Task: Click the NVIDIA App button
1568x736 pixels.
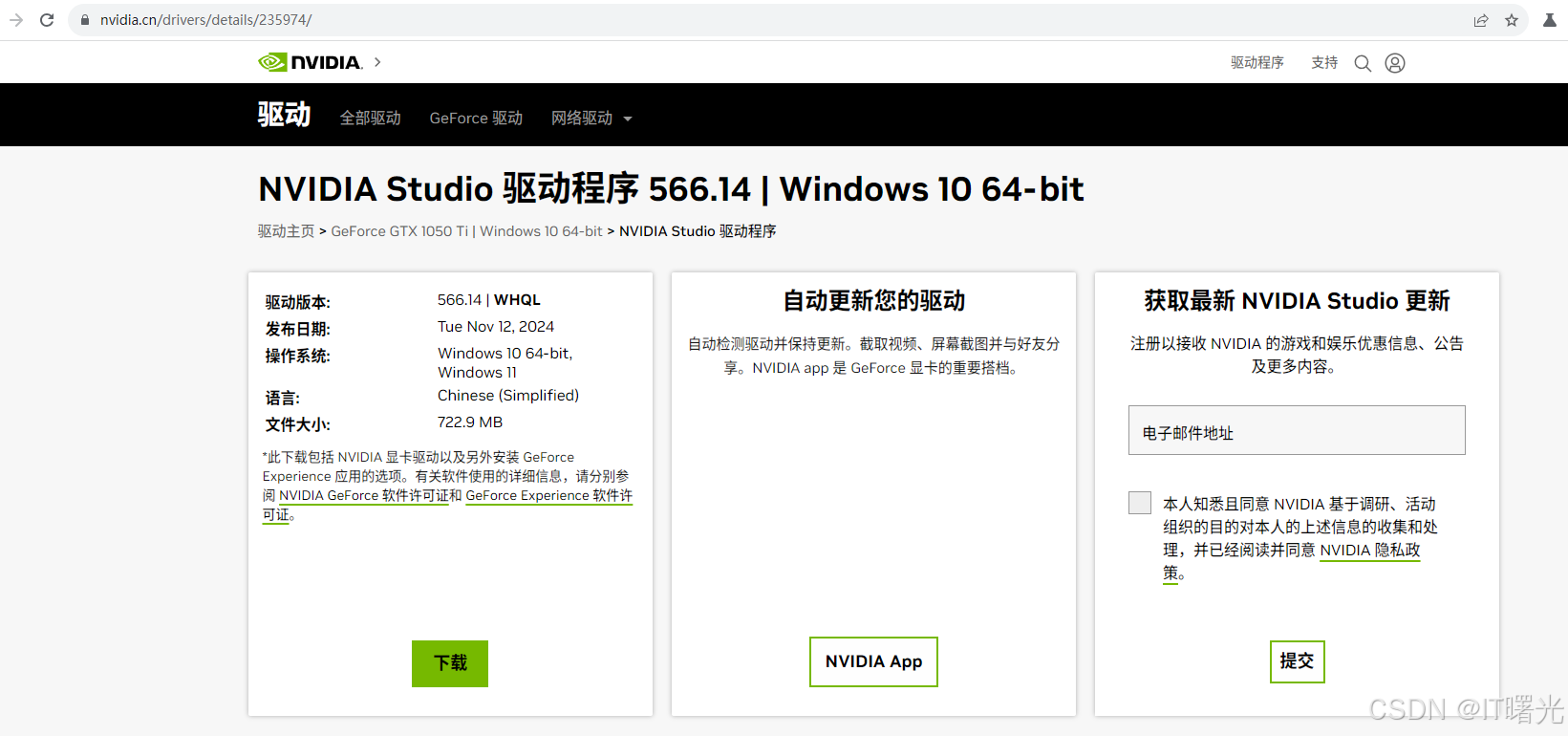Action: 873,661
